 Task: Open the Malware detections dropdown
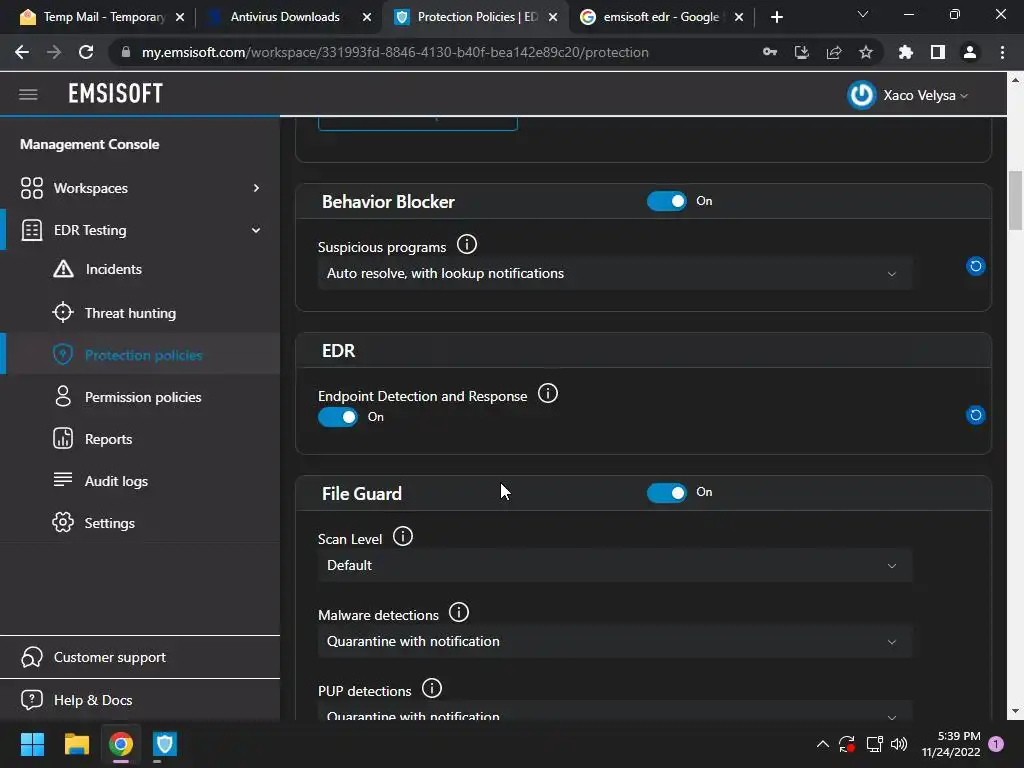point(615,641)
